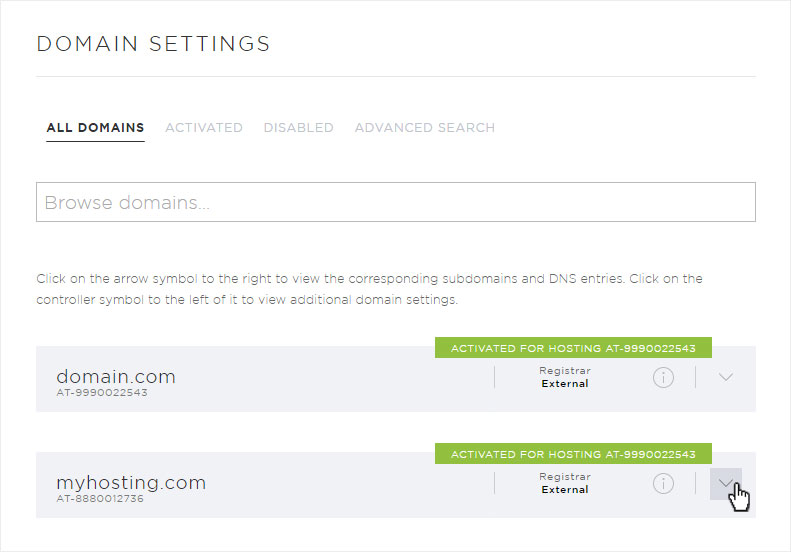Open the Activated domains tab

click(x=204, y=128)
